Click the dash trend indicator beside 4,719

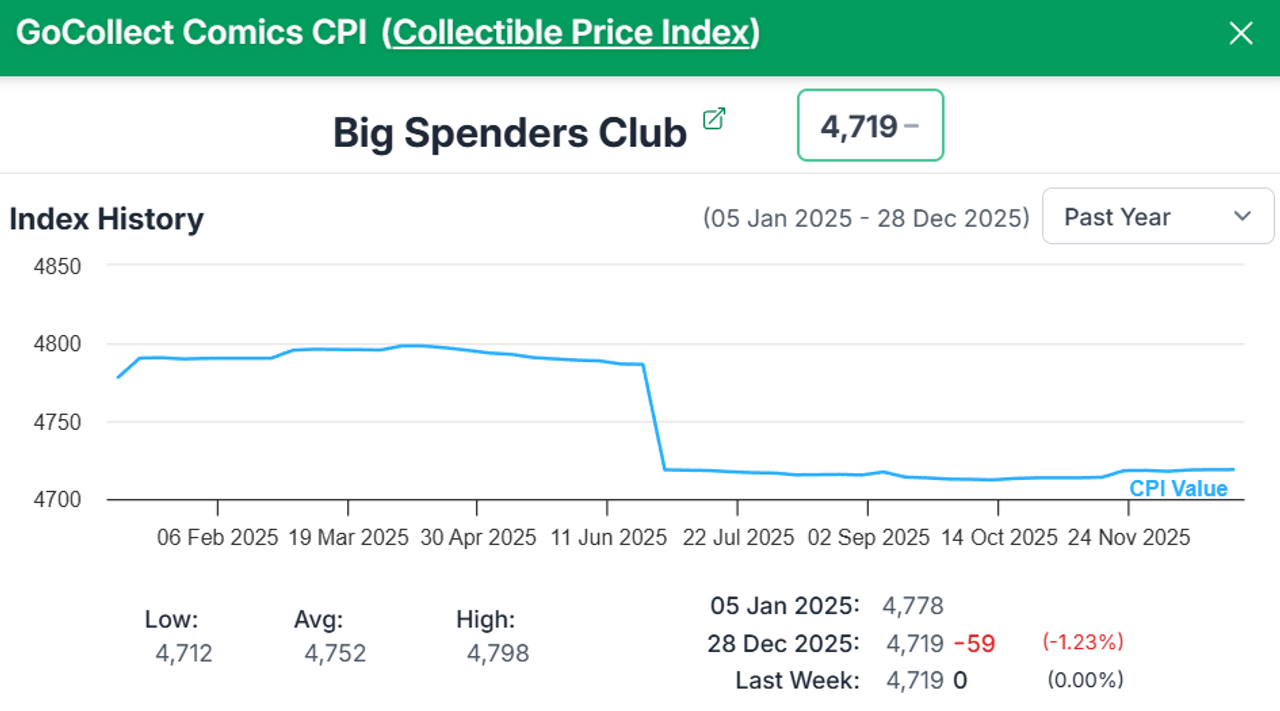click(911, 126)
